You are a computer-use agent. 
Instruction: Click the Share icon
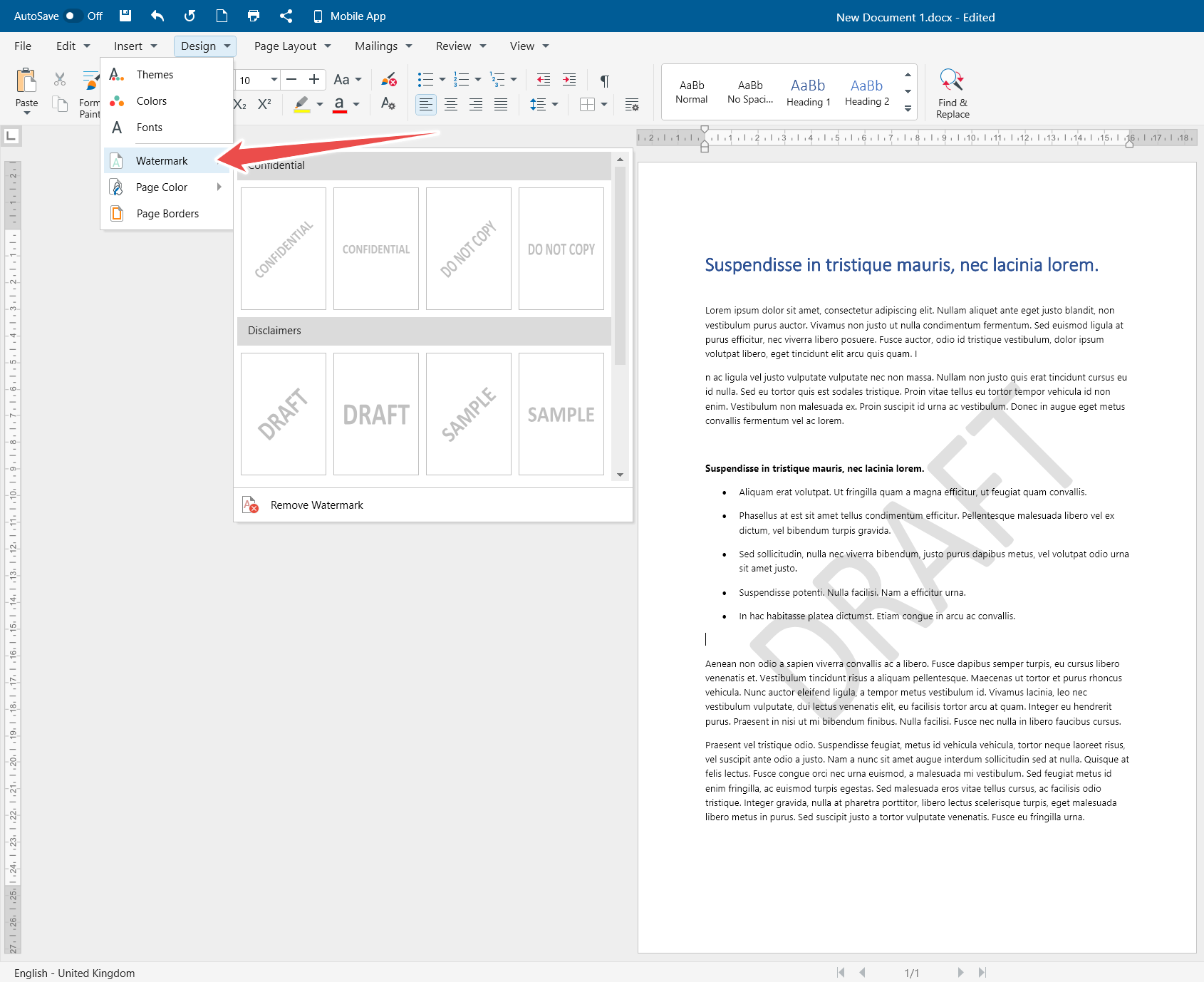click(286, 16)
